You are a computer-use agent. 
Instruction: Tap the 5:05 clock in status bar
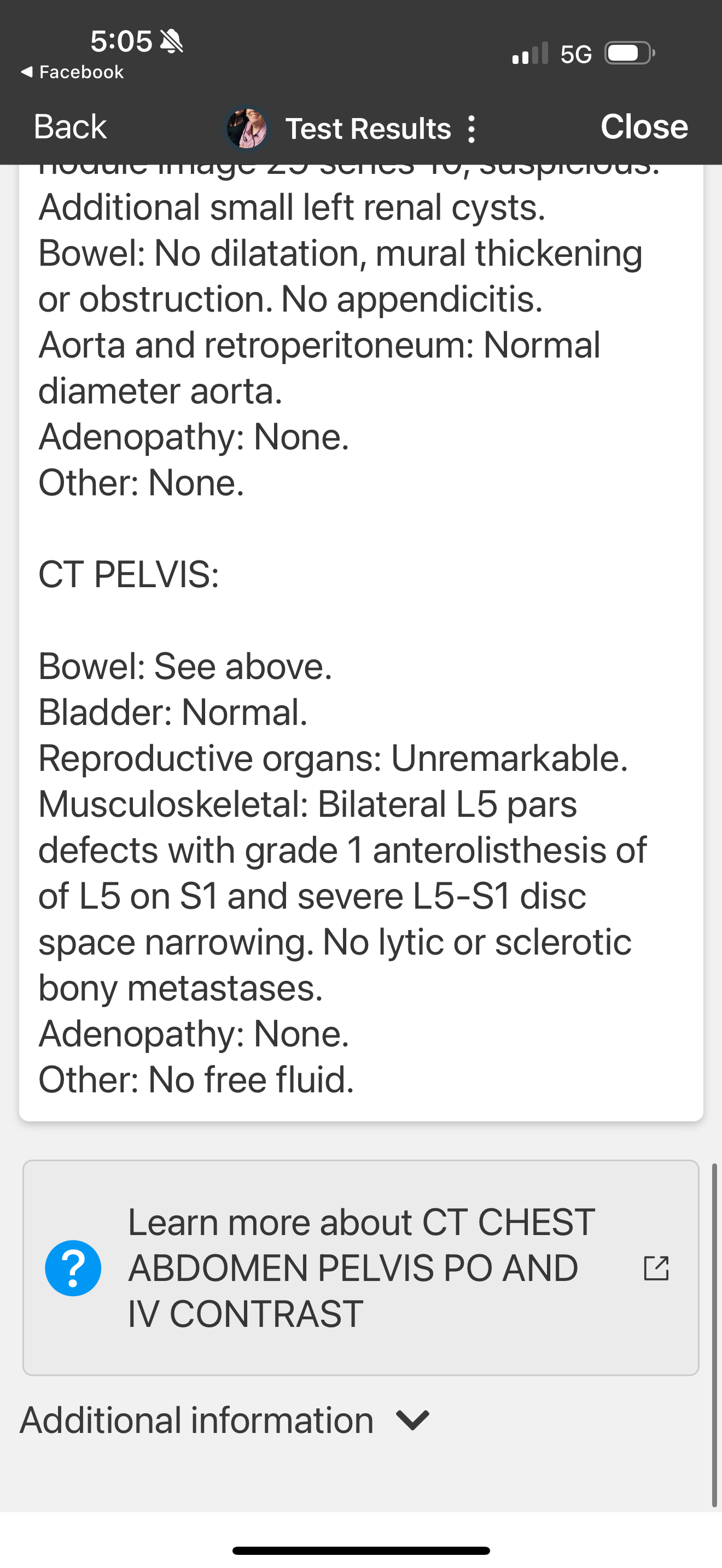[121, 42]
